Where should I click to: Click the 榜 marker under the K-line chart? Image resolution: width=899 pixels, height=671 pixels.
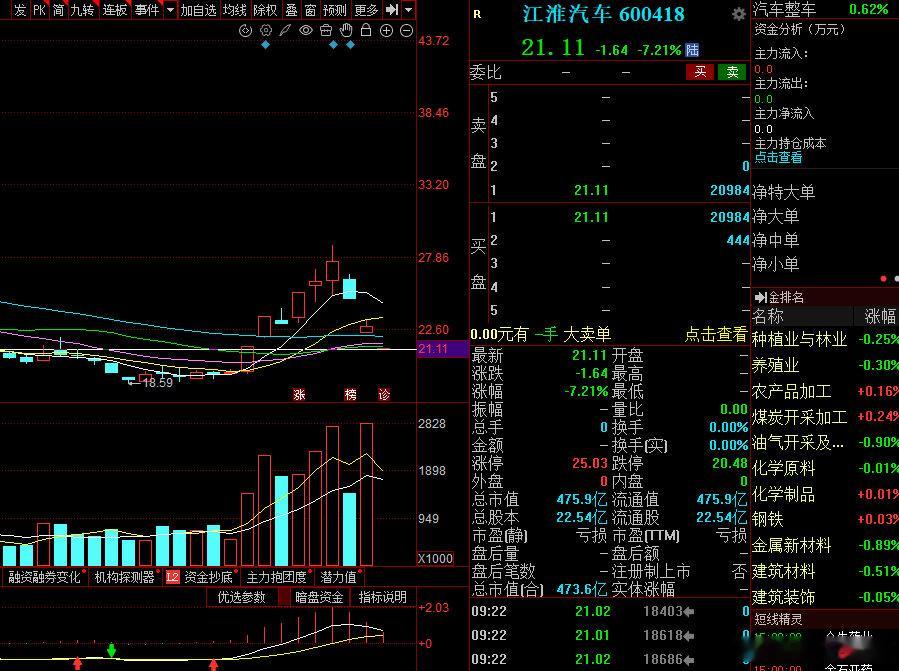(x=350, y=395)
